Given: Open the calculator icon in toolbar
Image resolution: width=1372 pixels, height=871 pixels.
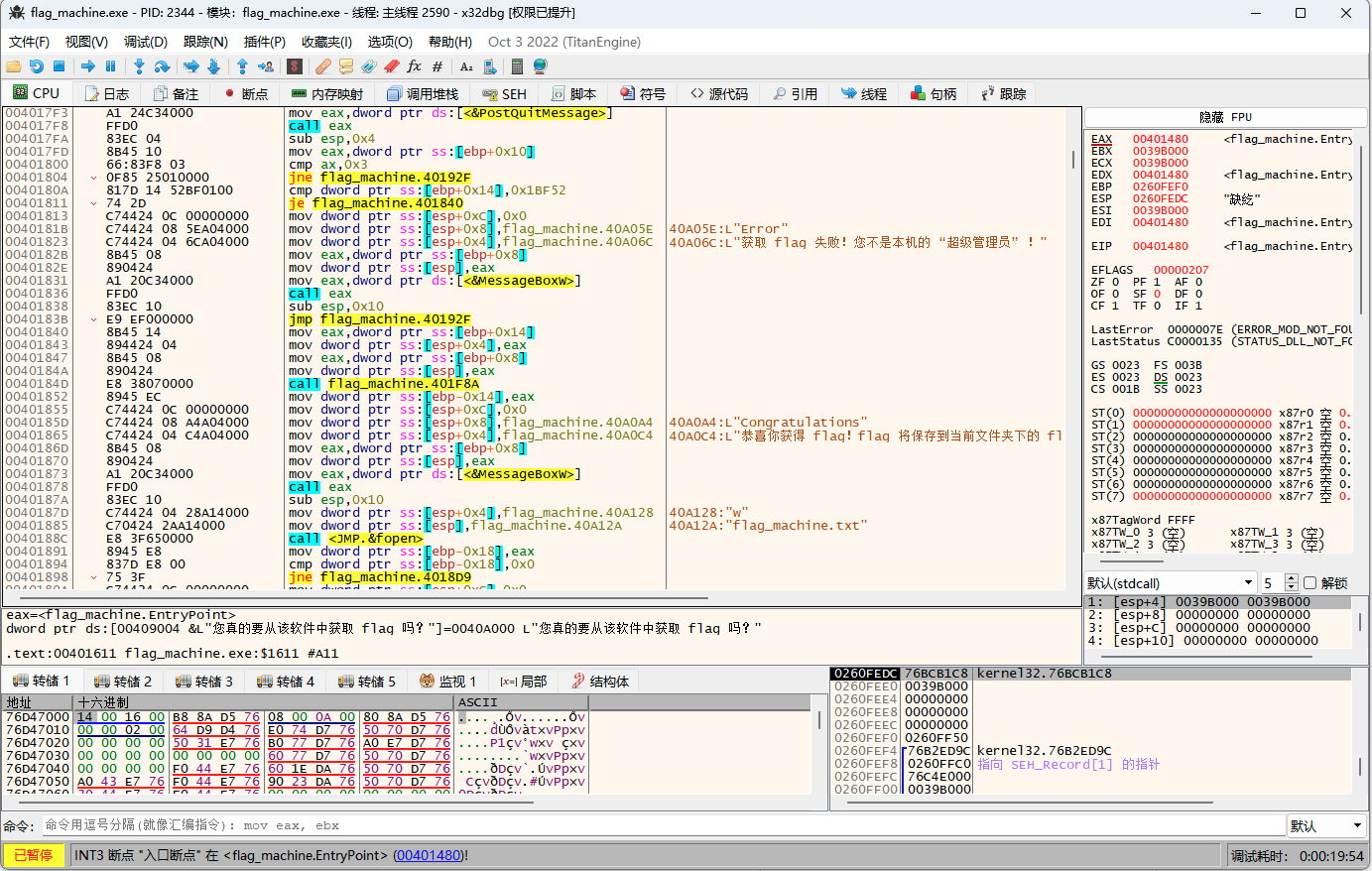Looking at the screenshot, I should click(517, 66).
